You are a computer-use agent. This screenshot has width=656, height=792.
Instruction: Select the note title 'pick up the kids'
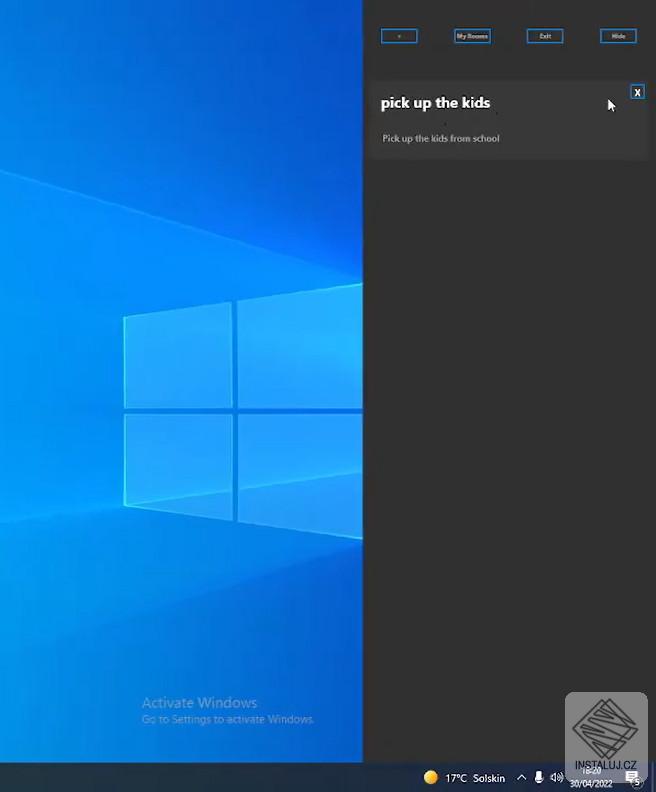click(435, 103)
